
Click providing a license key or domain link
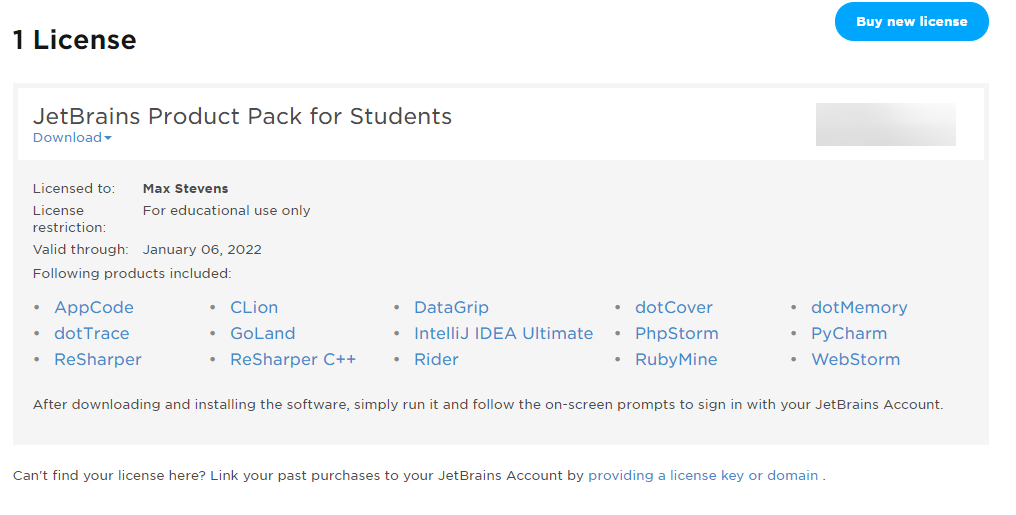click(703, 476)
